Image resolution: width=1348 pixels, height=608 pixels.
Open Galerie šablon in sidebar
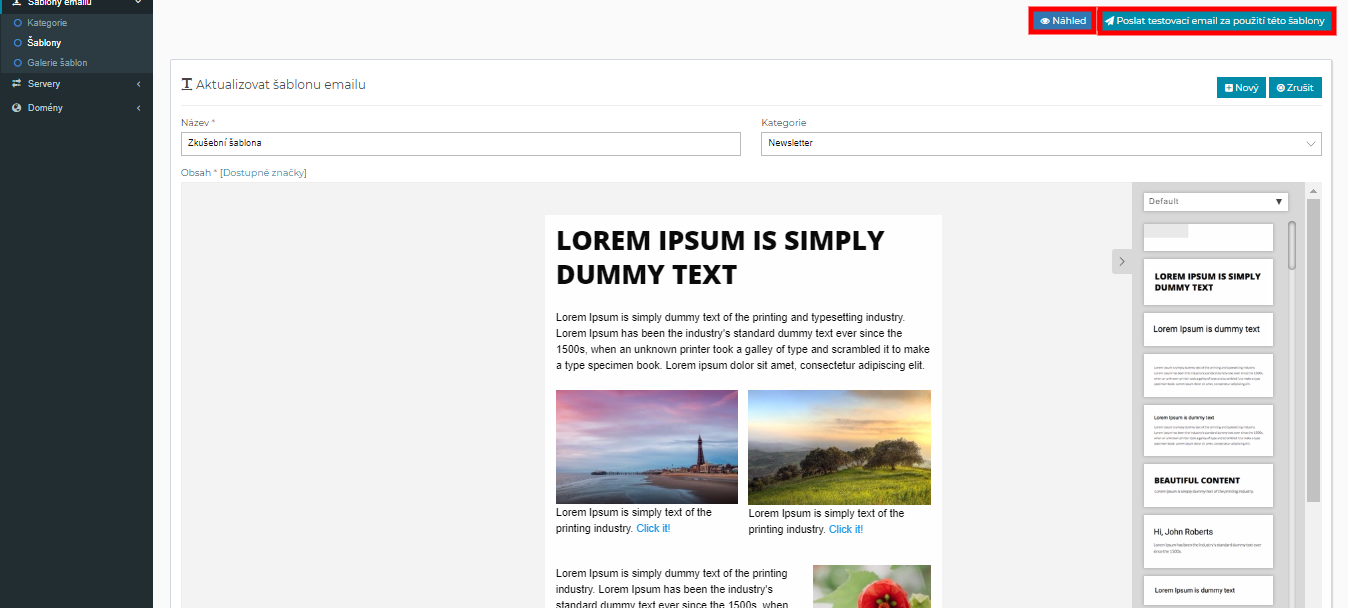click(57, 63)
